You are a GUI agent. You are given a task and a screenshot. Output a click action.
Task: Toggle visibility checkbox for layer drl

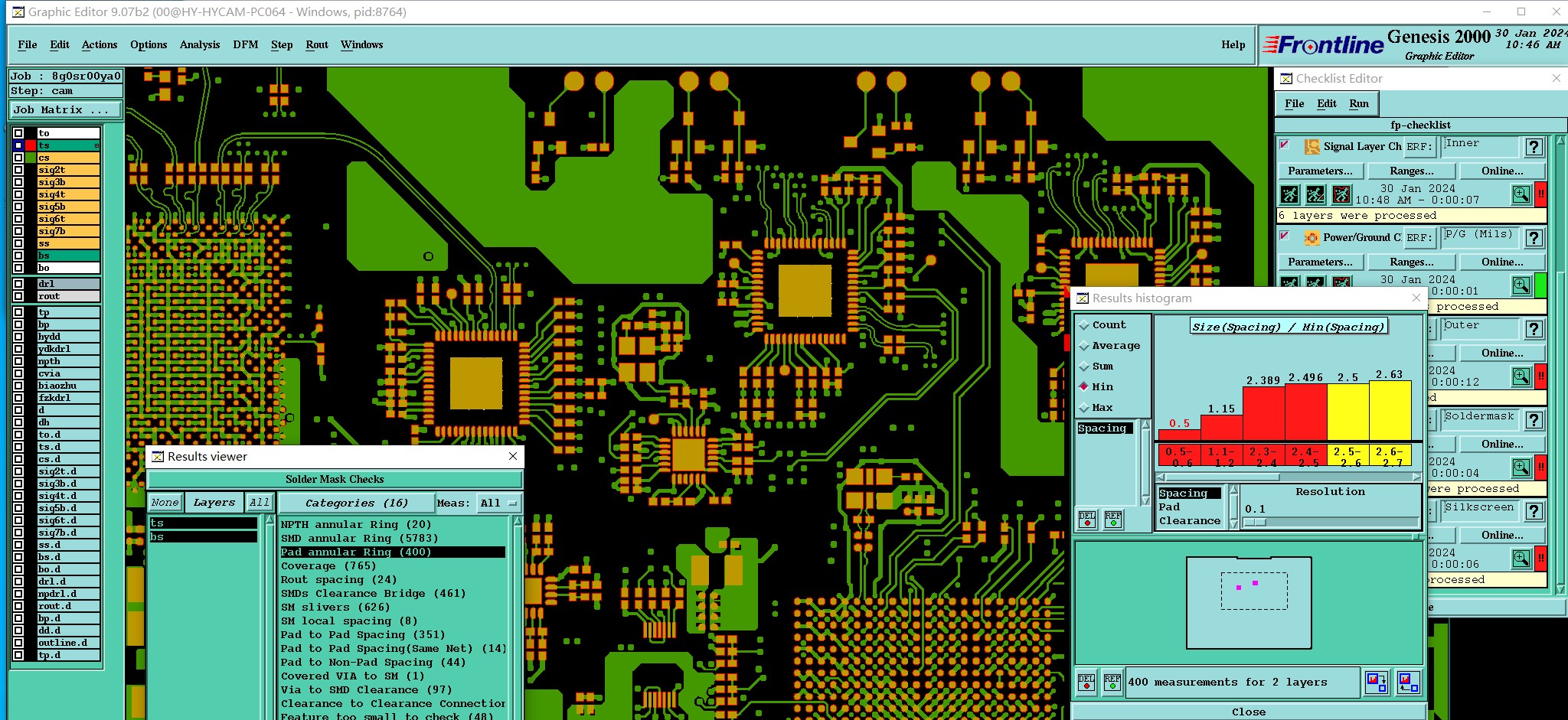(18, 284)
